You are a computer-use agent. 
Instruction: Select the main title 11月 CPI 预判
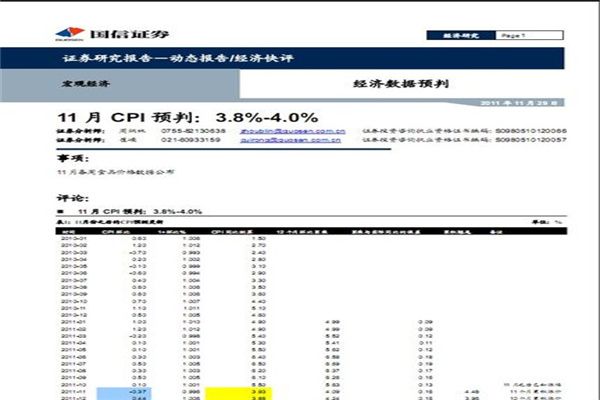pos(187,117)
